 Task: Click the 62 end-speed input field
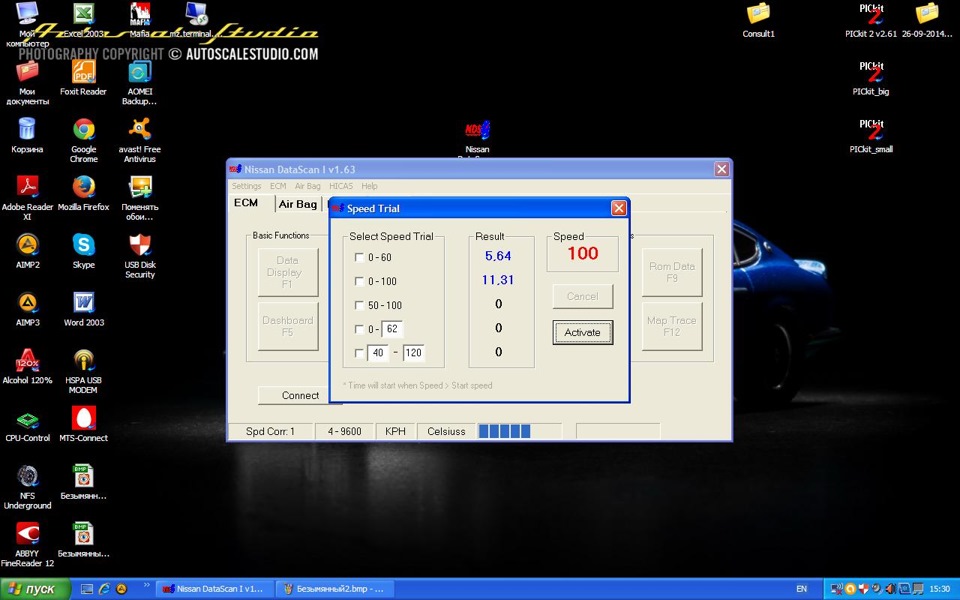[x=392, y=329]
